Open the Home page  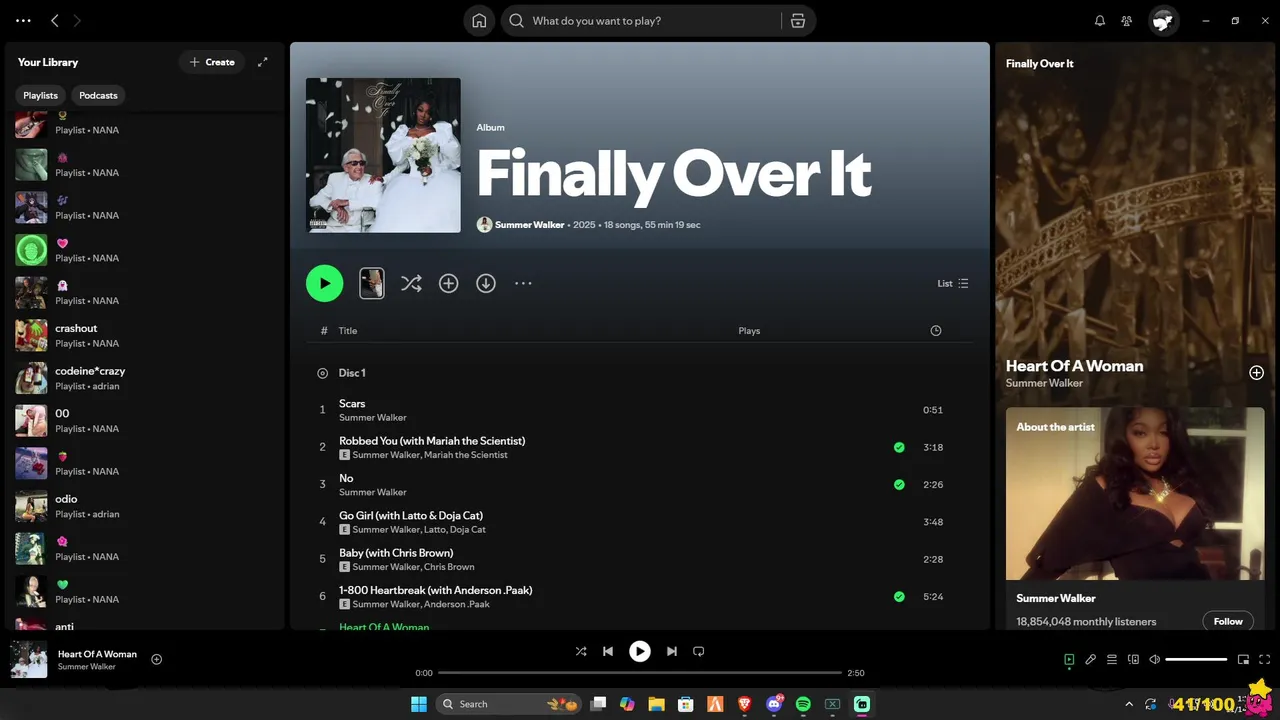479,20
